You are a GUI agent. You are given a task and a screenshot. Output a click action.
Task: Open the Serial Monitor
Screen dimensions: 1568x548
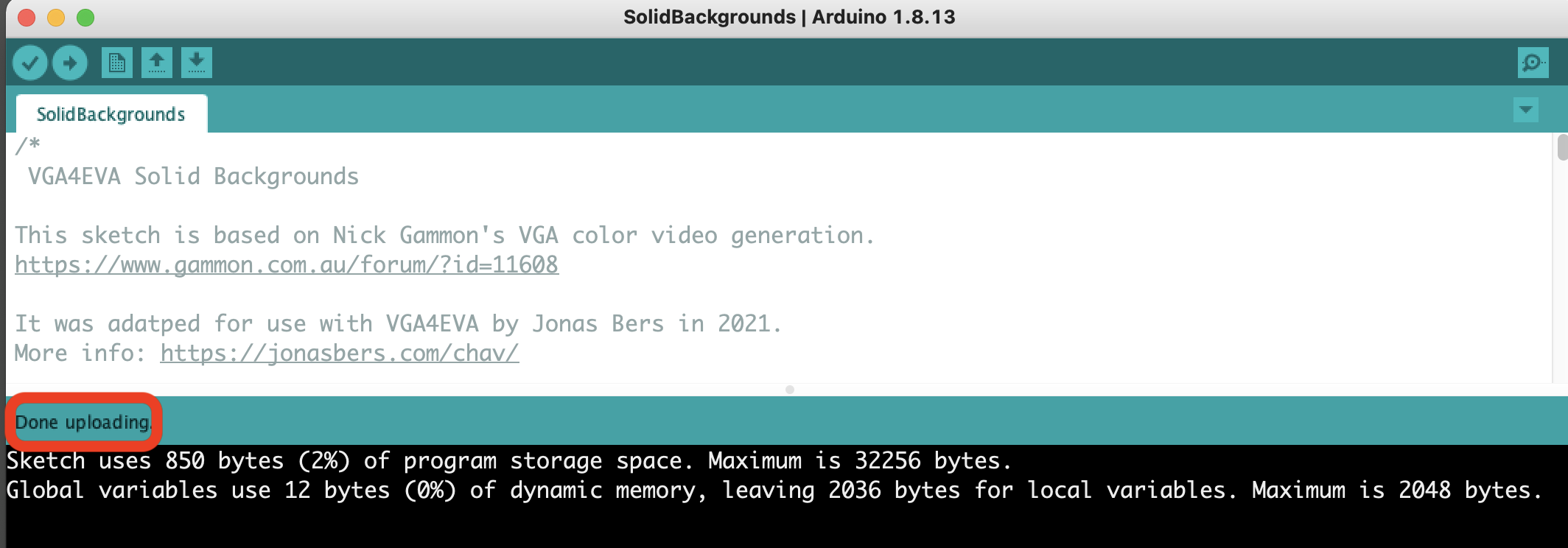click(1533, 63)
